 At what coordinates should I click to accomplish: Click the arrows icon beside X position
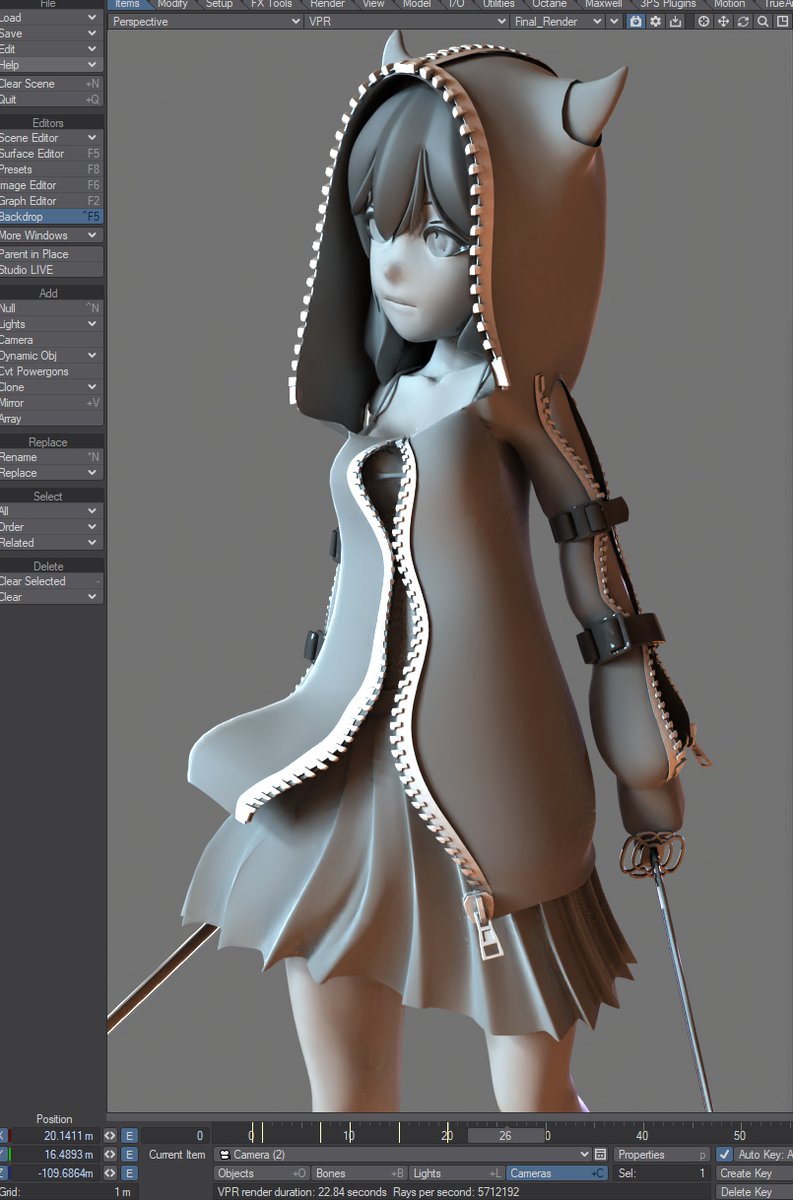tap(110, 1136)
